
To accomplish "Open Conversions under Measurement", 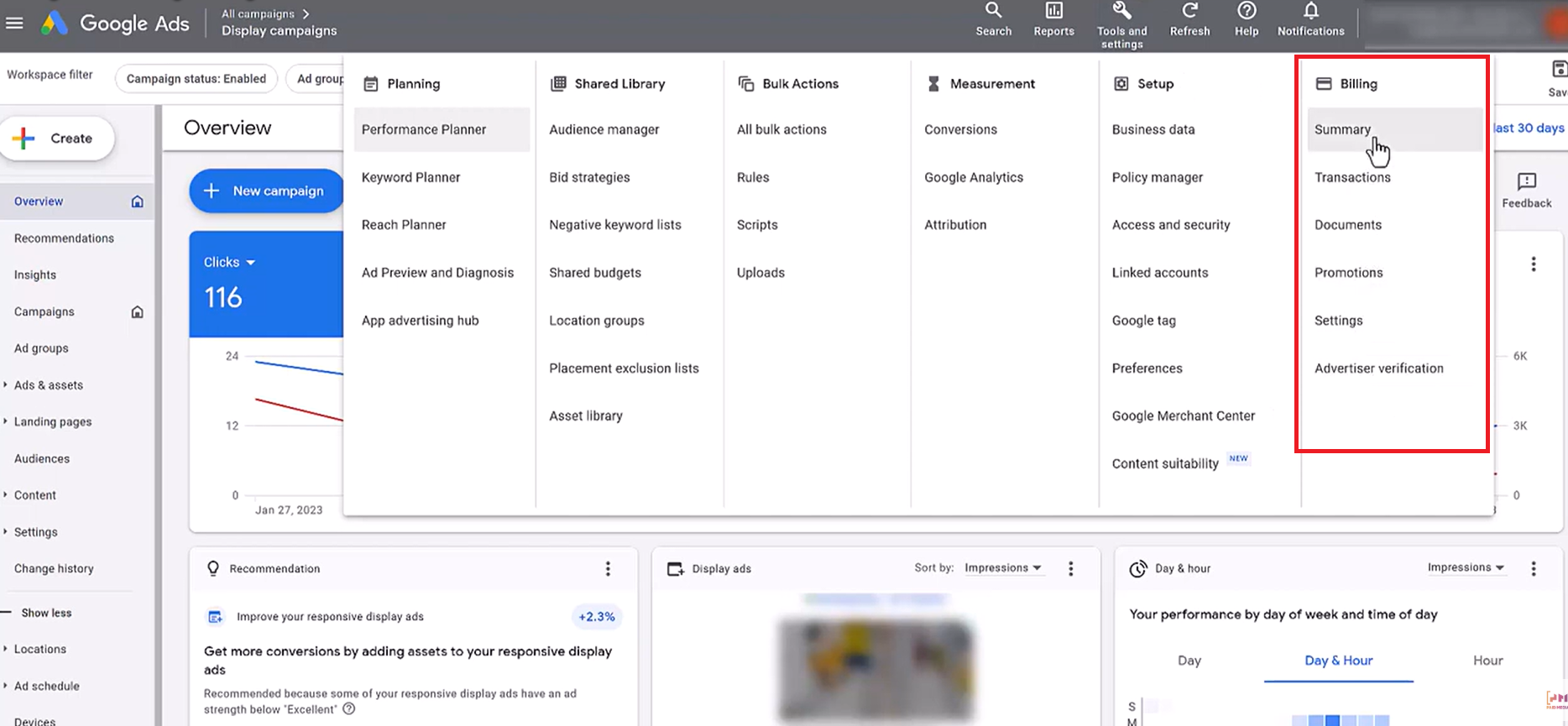I will [x=960, y=129].
